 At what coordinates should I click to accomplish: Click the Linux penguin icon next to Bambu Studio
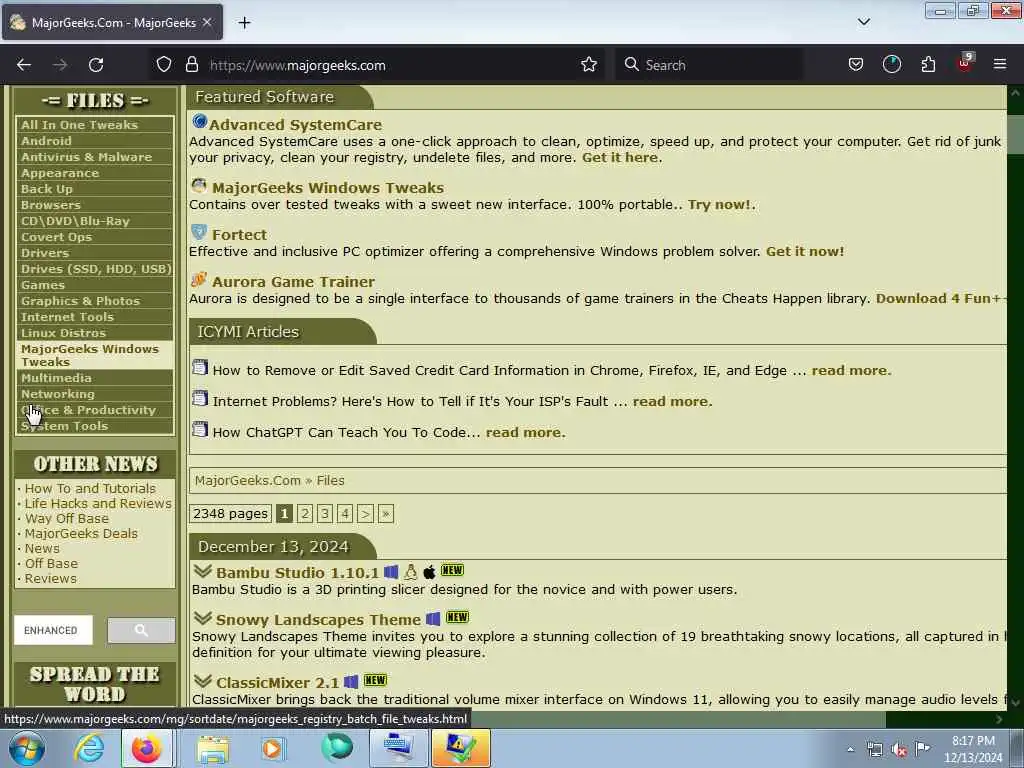[x=410, y=572]
